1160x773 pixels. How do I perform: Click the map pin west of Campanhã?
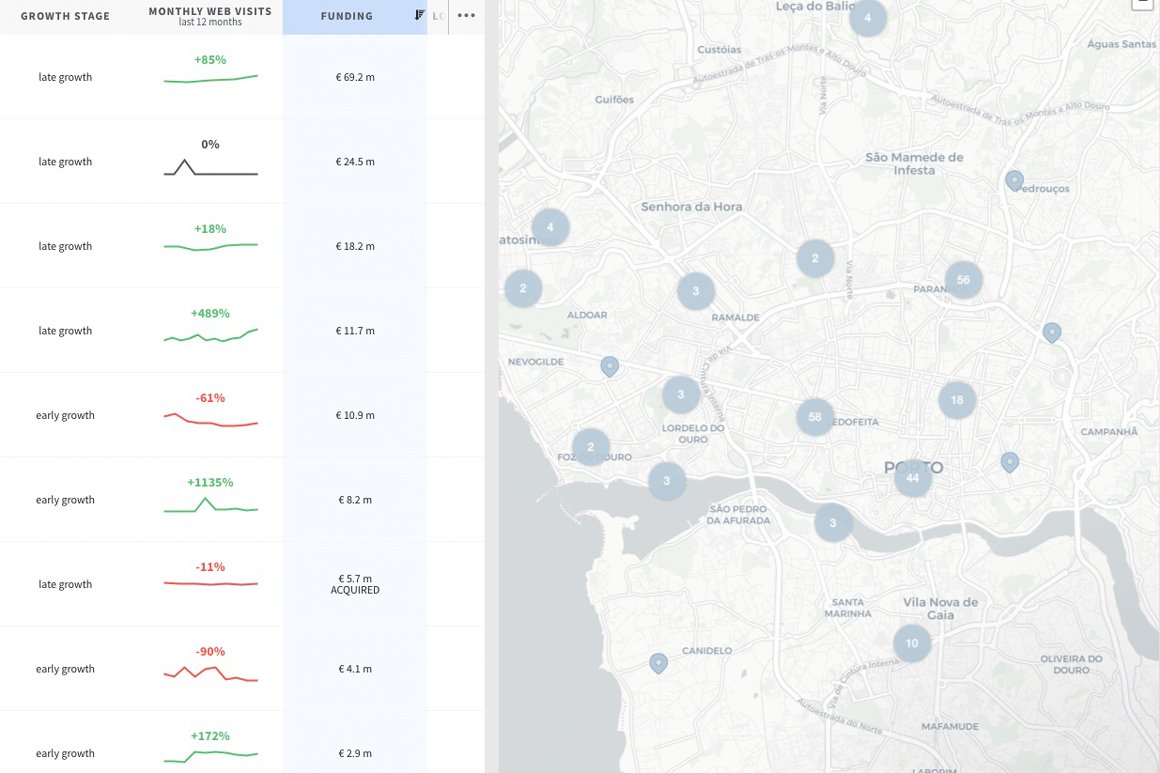coord(1010,461)
